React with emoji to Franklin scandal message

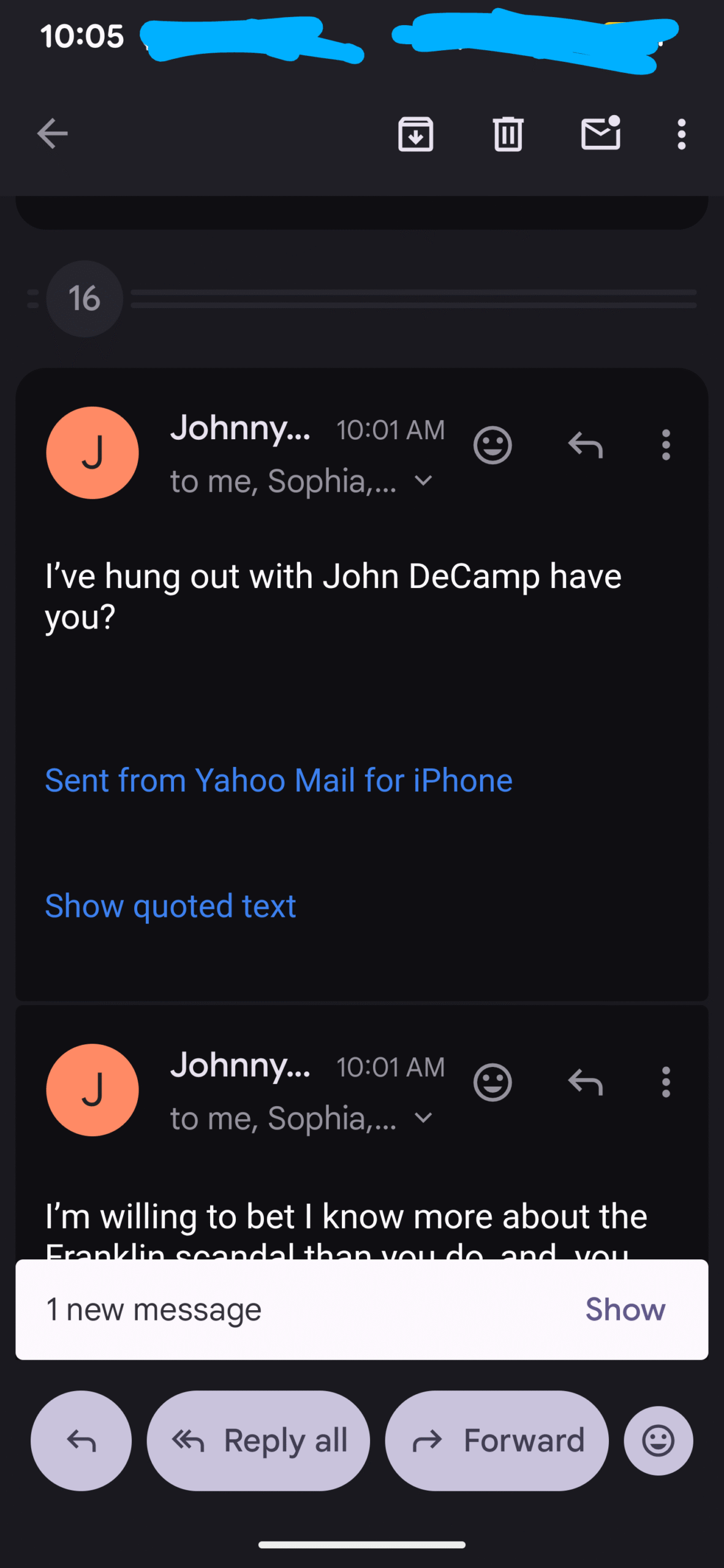pos(492,1082)
